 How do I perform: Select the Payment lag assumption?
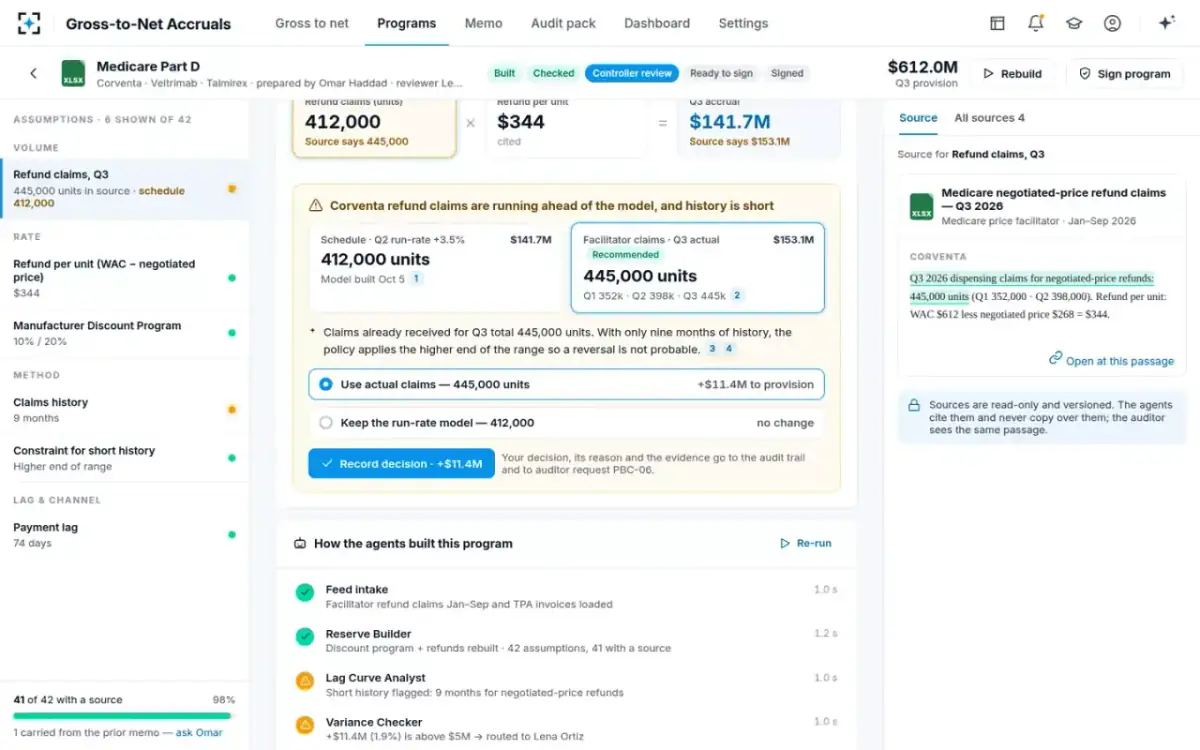pos(124,535)
